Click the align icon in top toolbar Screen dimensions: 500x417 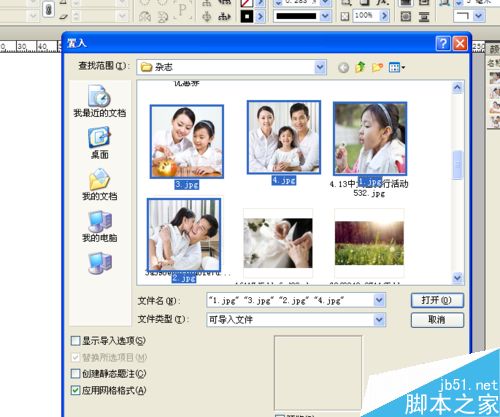click(207, 3)
